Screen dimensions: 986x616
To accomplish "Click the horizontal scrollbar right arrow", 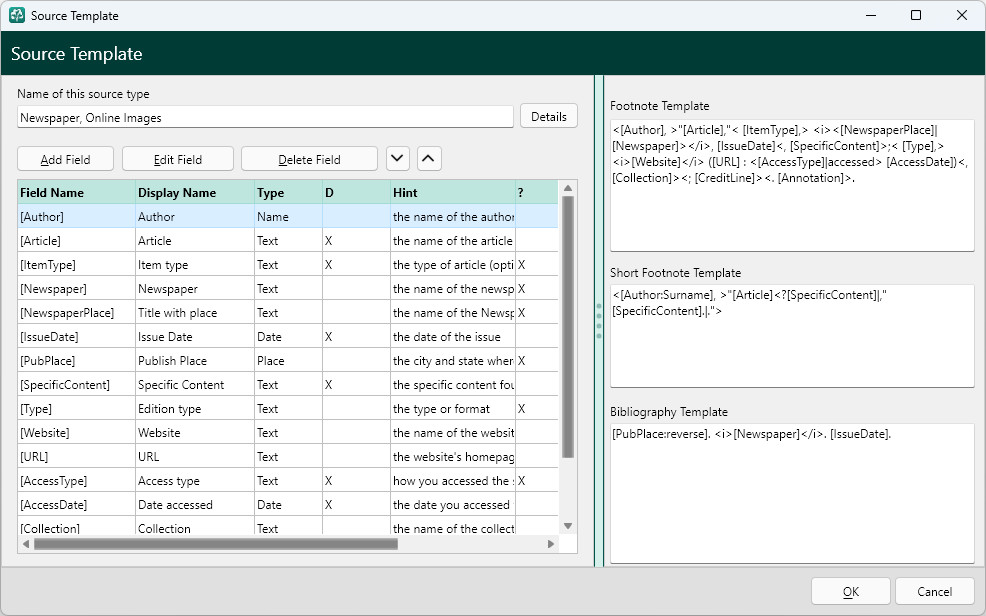I will click(x=551, y=544).
